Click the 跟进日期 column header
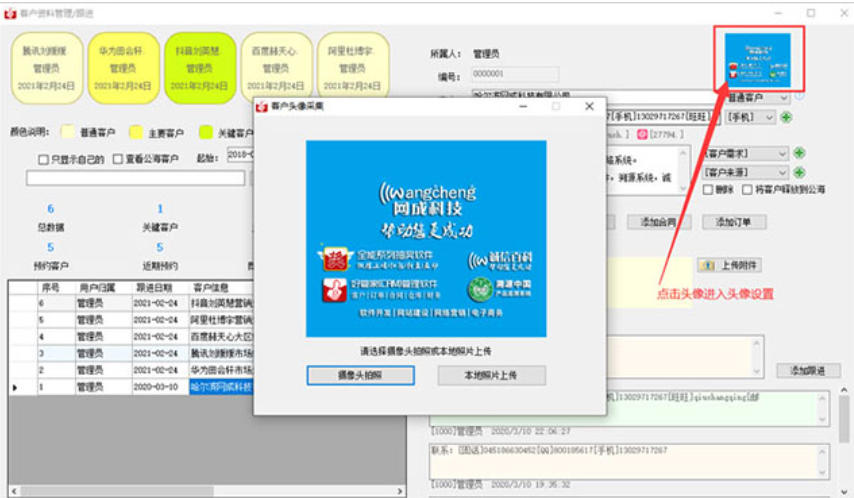 [x=156, y=287]
